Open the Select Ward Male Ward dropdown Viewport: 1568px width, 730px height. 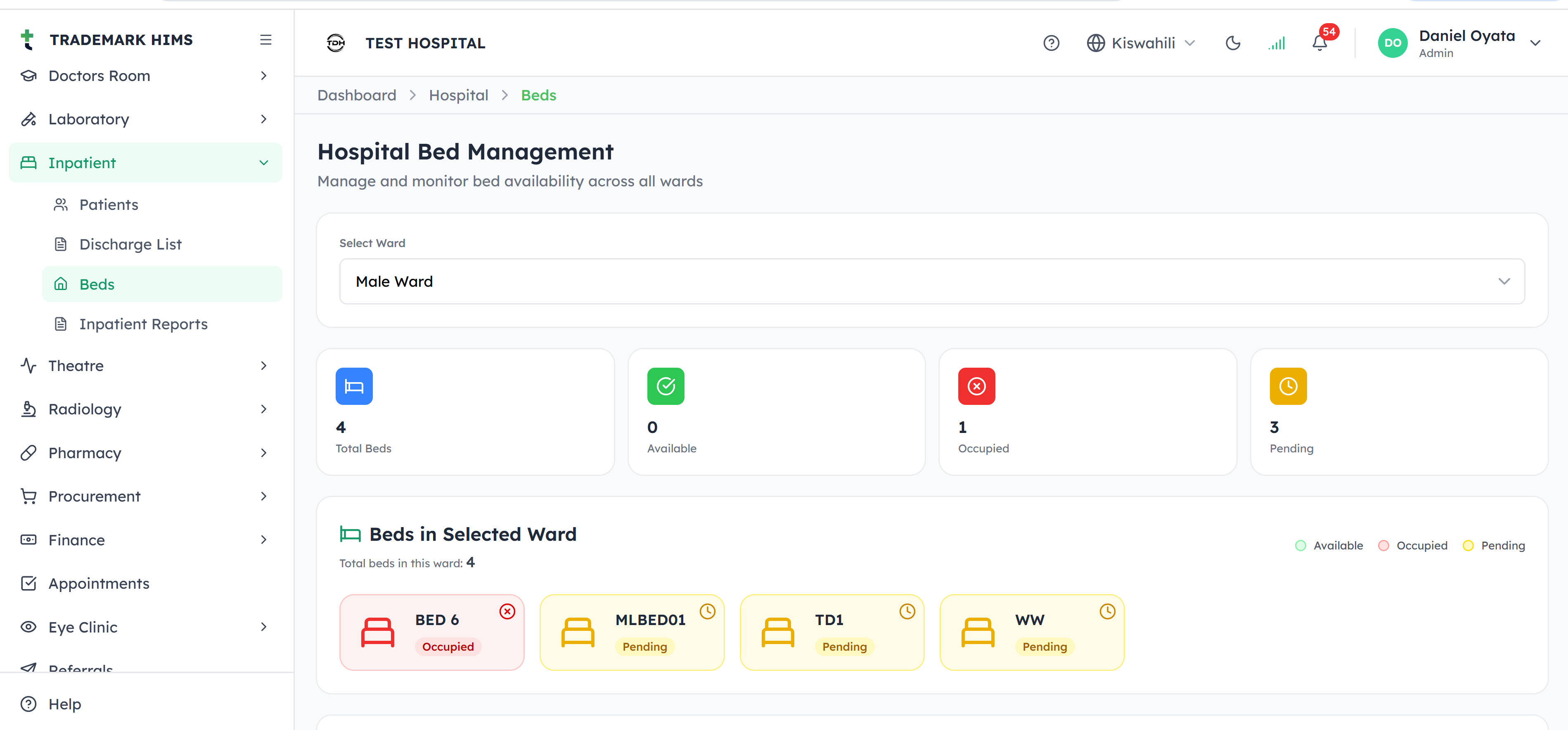click(x=932, y=281)
